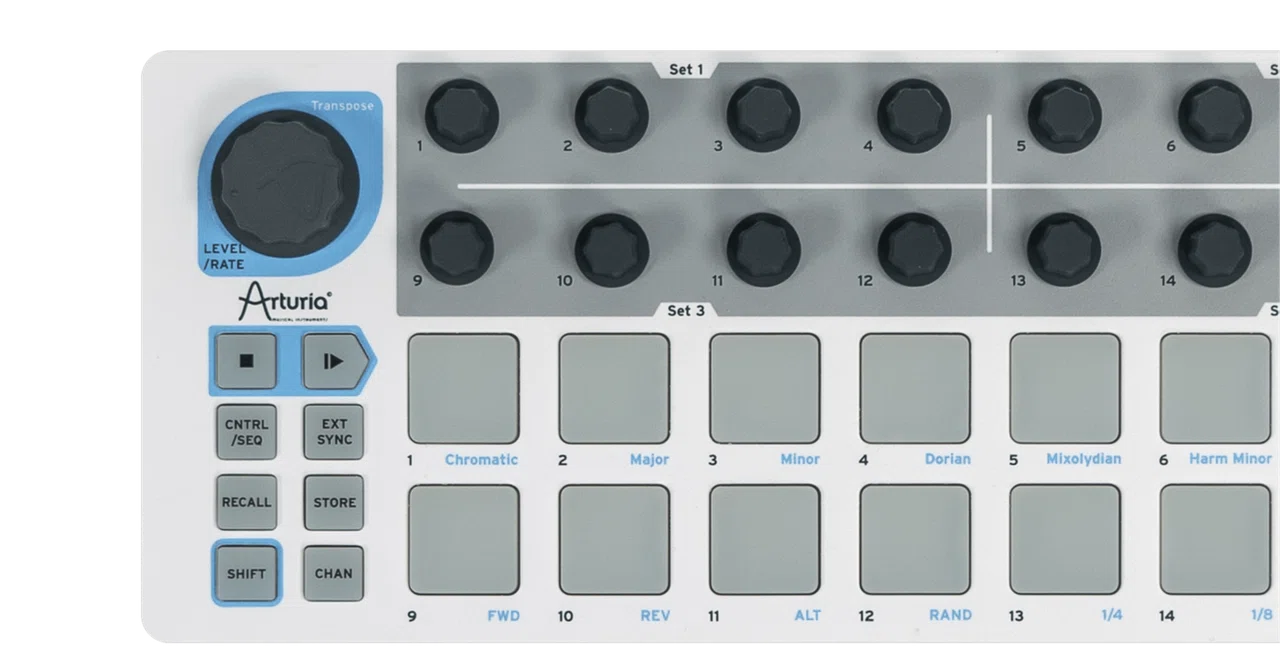Click the Stop transport button
Image resolution: width=1280 pixels, height=670 pixels.
coord(246,361)
